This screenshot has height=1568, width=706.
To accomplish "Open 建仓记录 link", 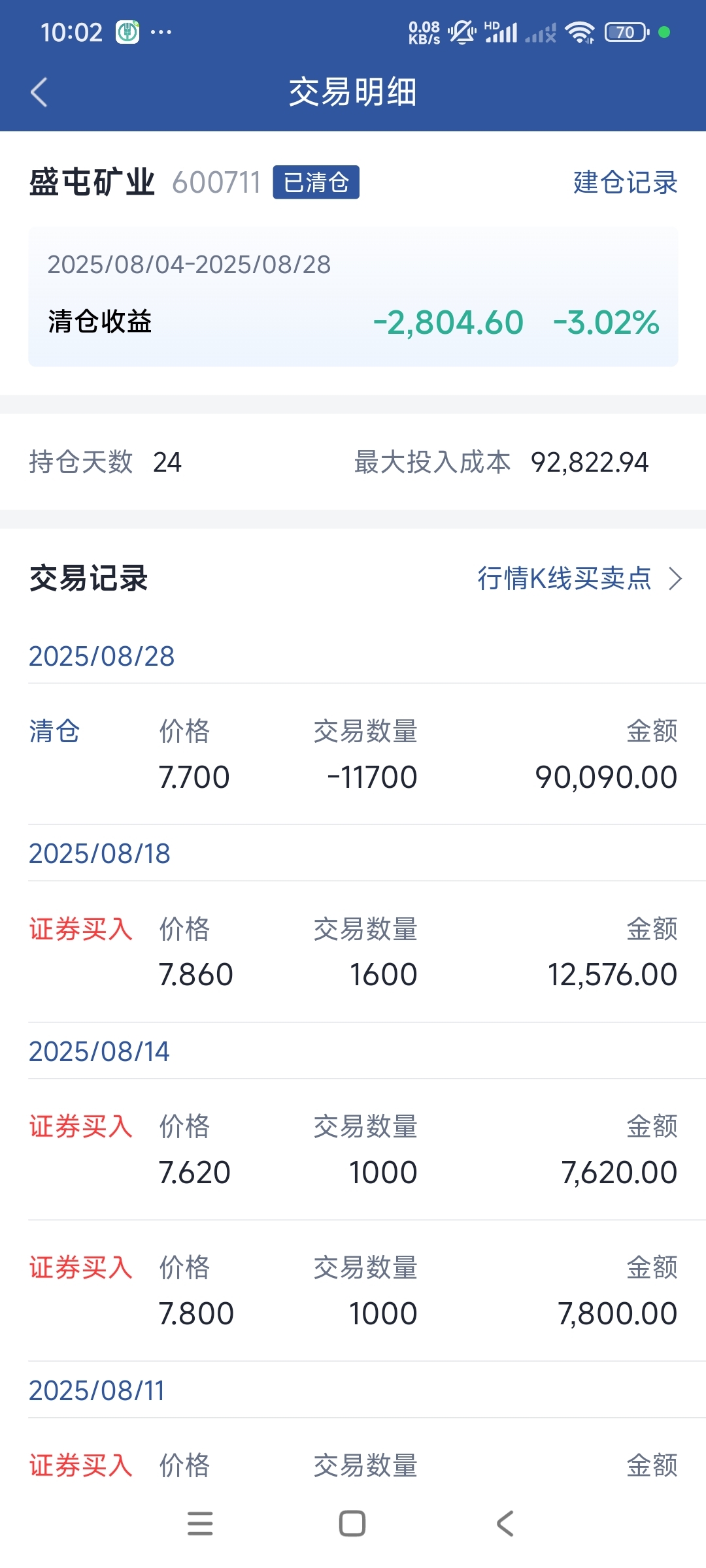I will (x=626, y=182).
